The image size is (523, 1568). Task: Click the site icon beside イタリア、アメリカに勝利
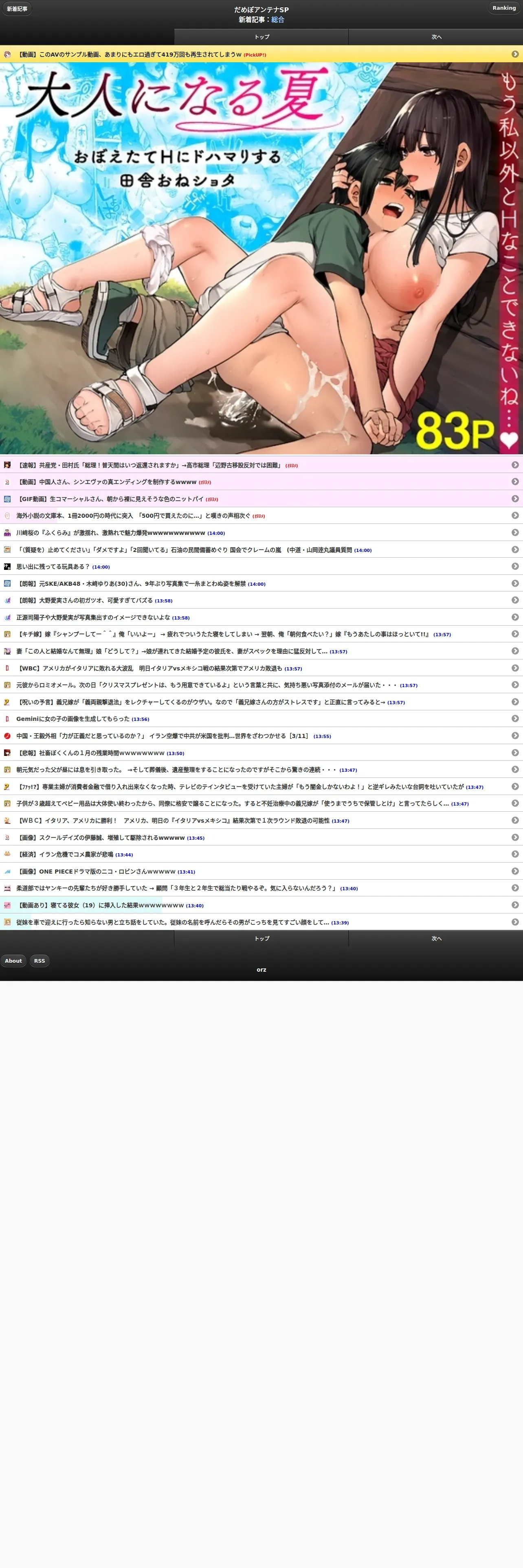click(7, 821)
